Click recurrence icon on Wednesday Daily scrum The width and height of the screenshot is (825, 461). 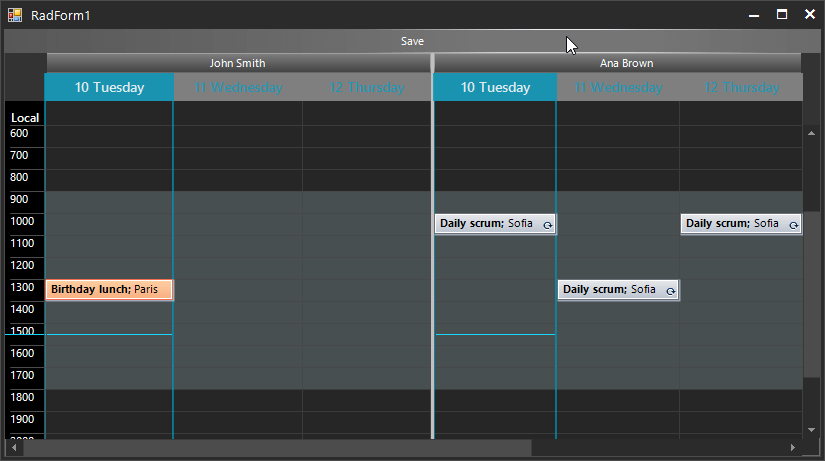point(670,292)
